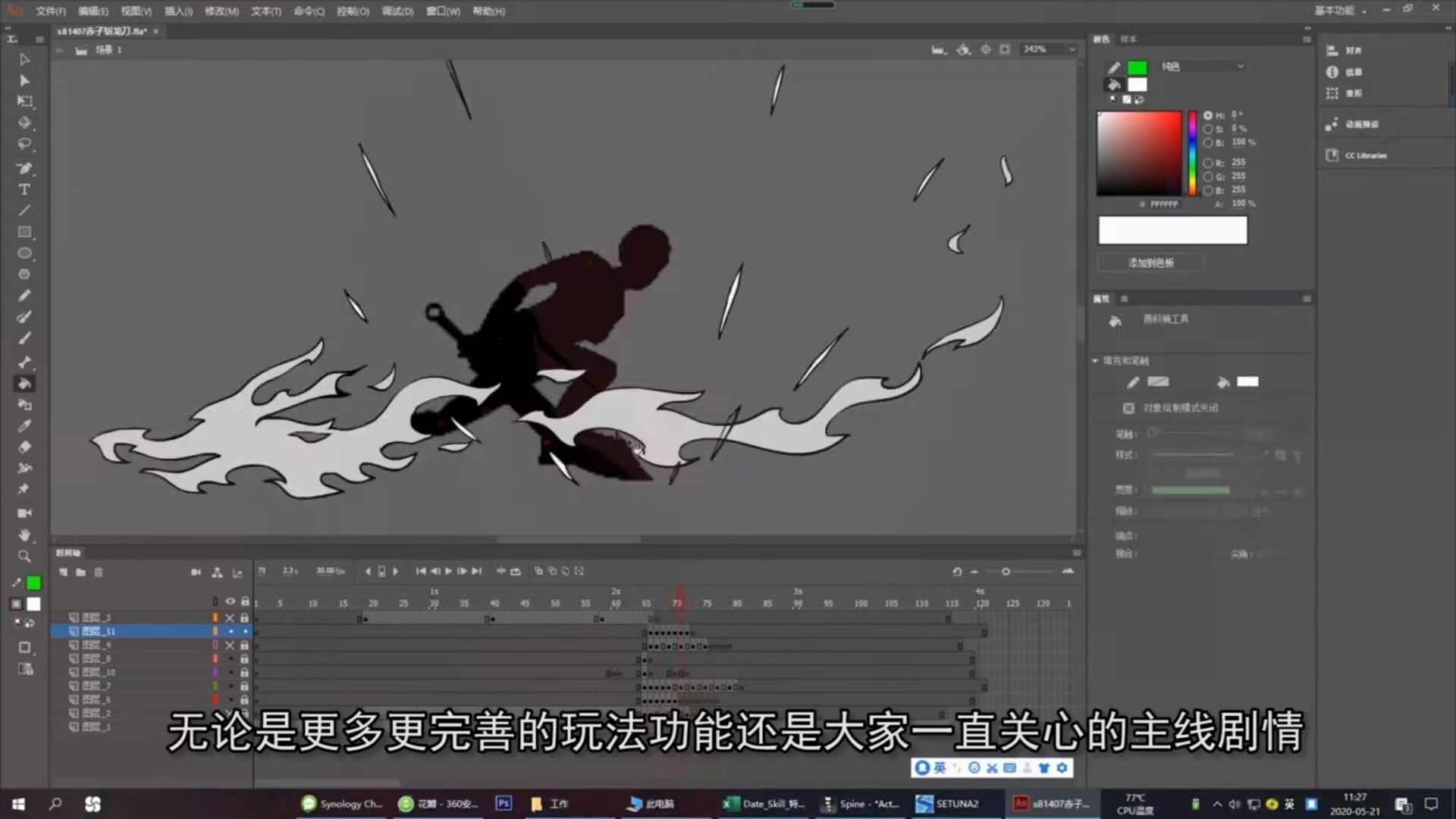Select the Lasso tool
This screenshot has height=819, width=1456.
tap(24, 144)
